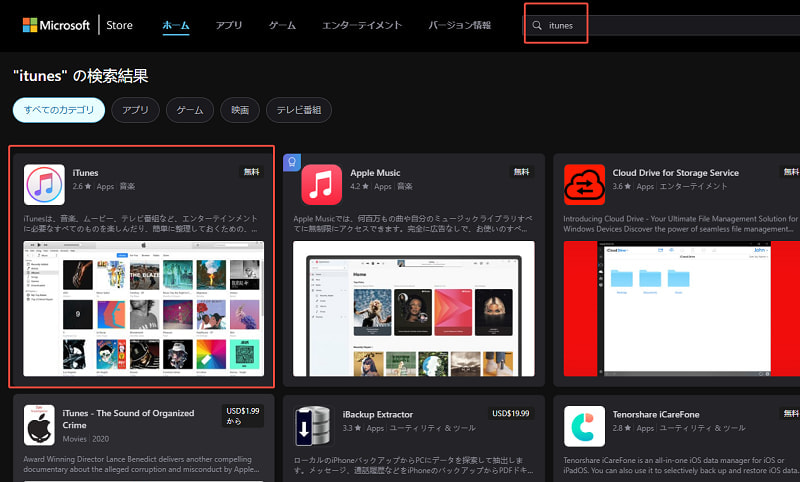
Task: Click the Sound of Organized Crime poster icon
Action: (39, 425)
